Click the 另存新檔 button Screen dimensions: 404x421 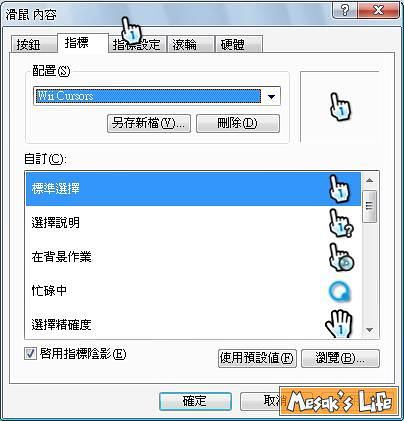point(149,123)
